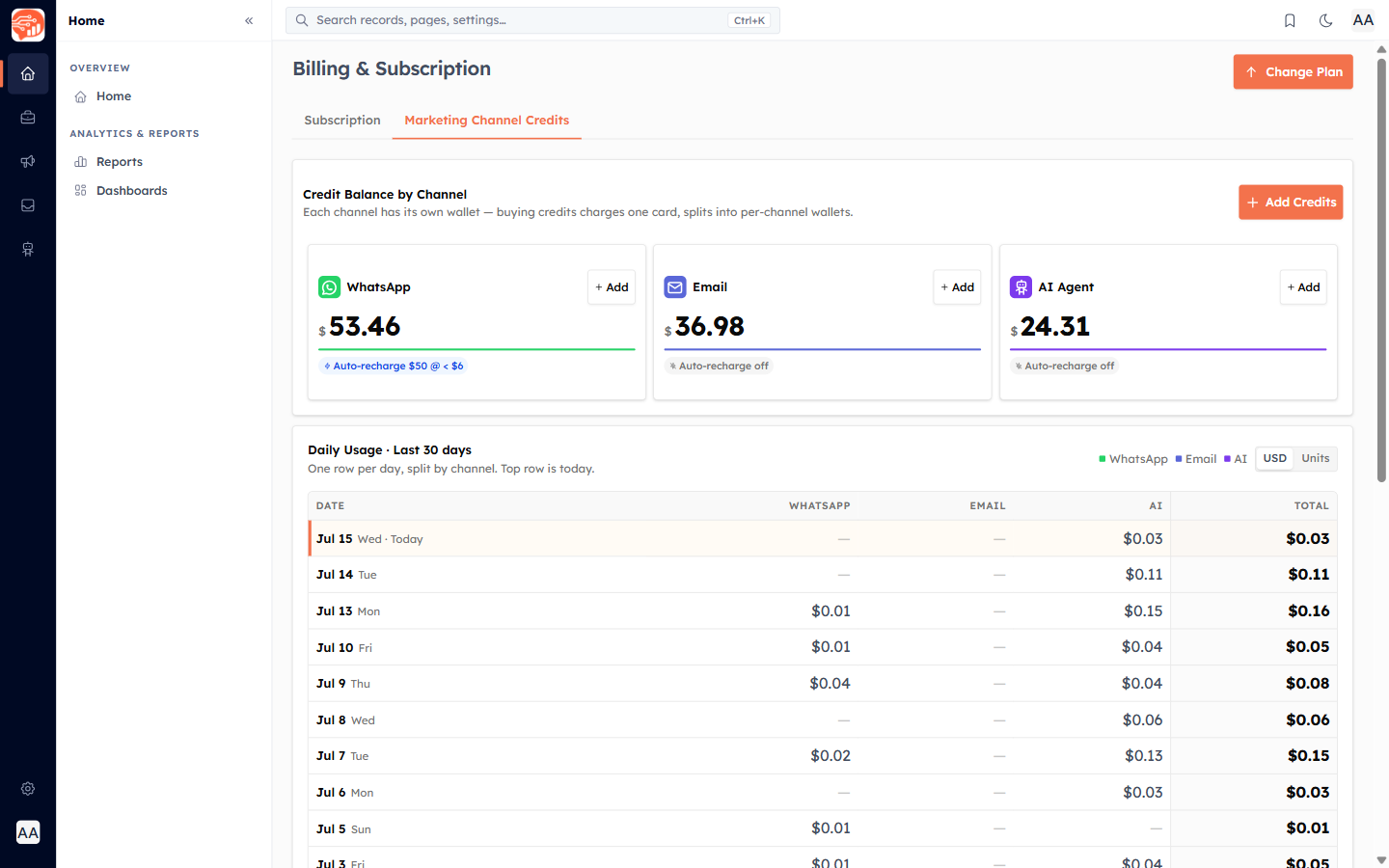Click Email blue legend swatch
Screen dimensions: 1389x868
pos(1179,459)
